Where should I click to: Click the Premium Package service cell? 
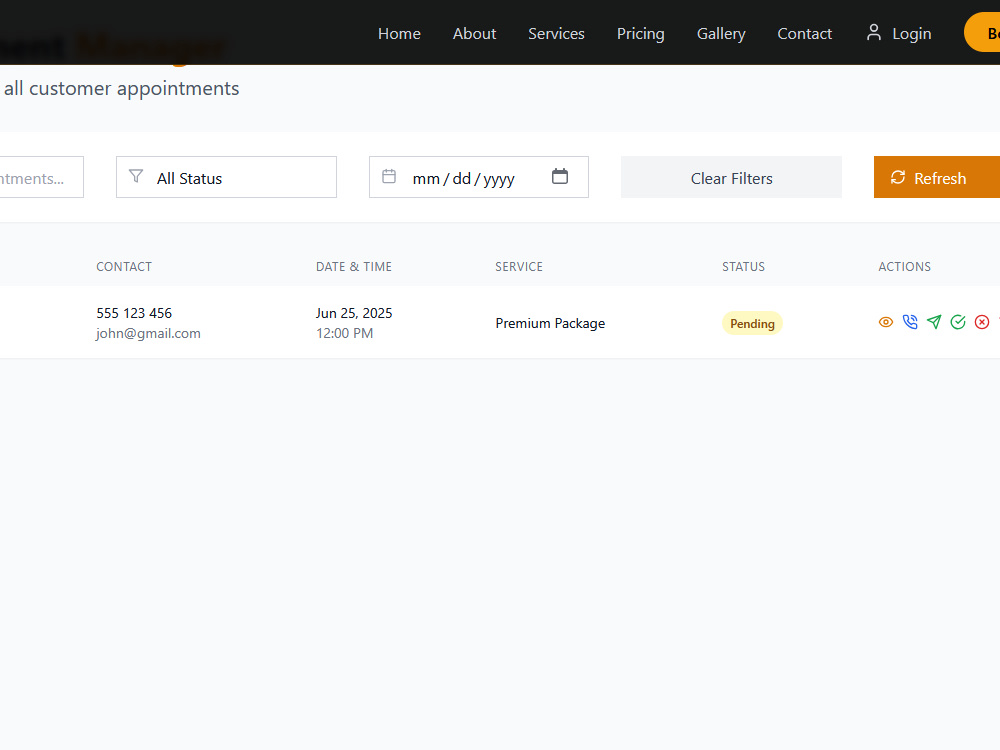click(x=550, y=323)
